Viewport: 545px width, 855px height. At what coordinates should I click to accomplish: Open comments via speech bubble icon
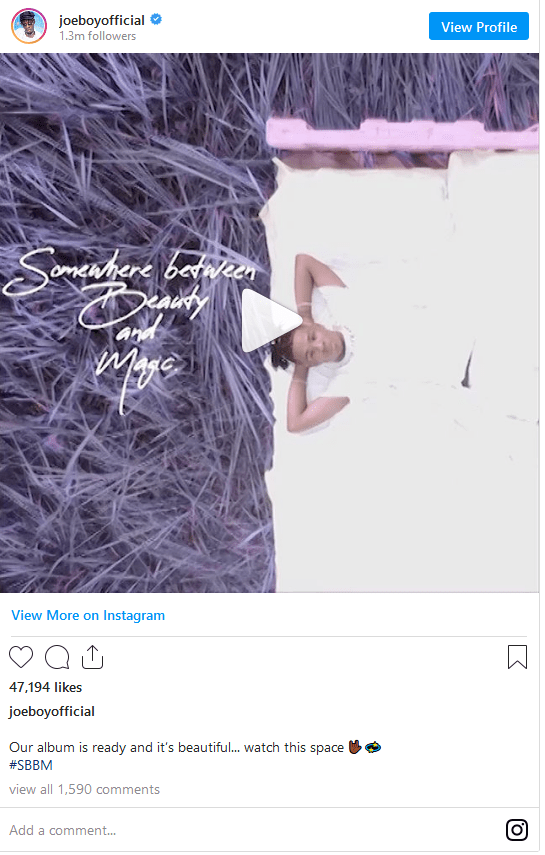[57, 657]
